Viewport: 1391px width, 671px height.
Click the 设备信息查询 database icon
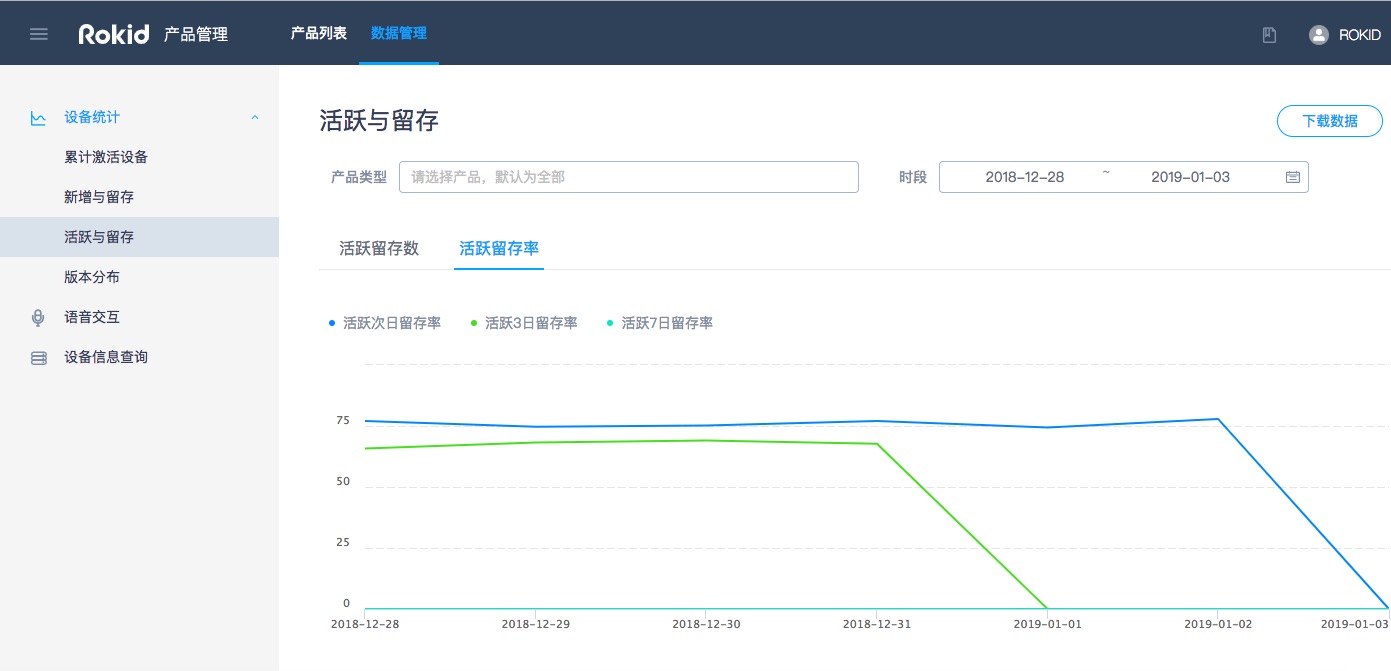click(38, 357)
